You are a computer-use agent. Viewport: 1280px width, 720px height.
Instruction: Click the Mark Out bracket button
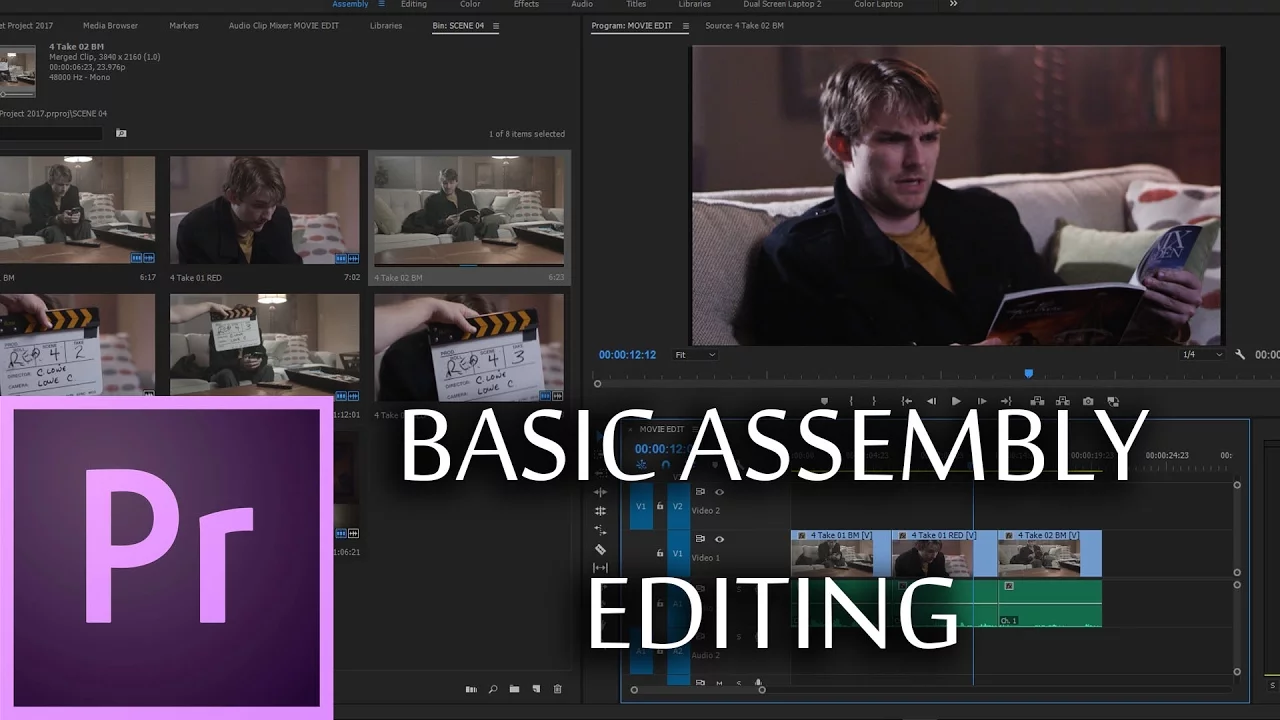coord(874,401)
